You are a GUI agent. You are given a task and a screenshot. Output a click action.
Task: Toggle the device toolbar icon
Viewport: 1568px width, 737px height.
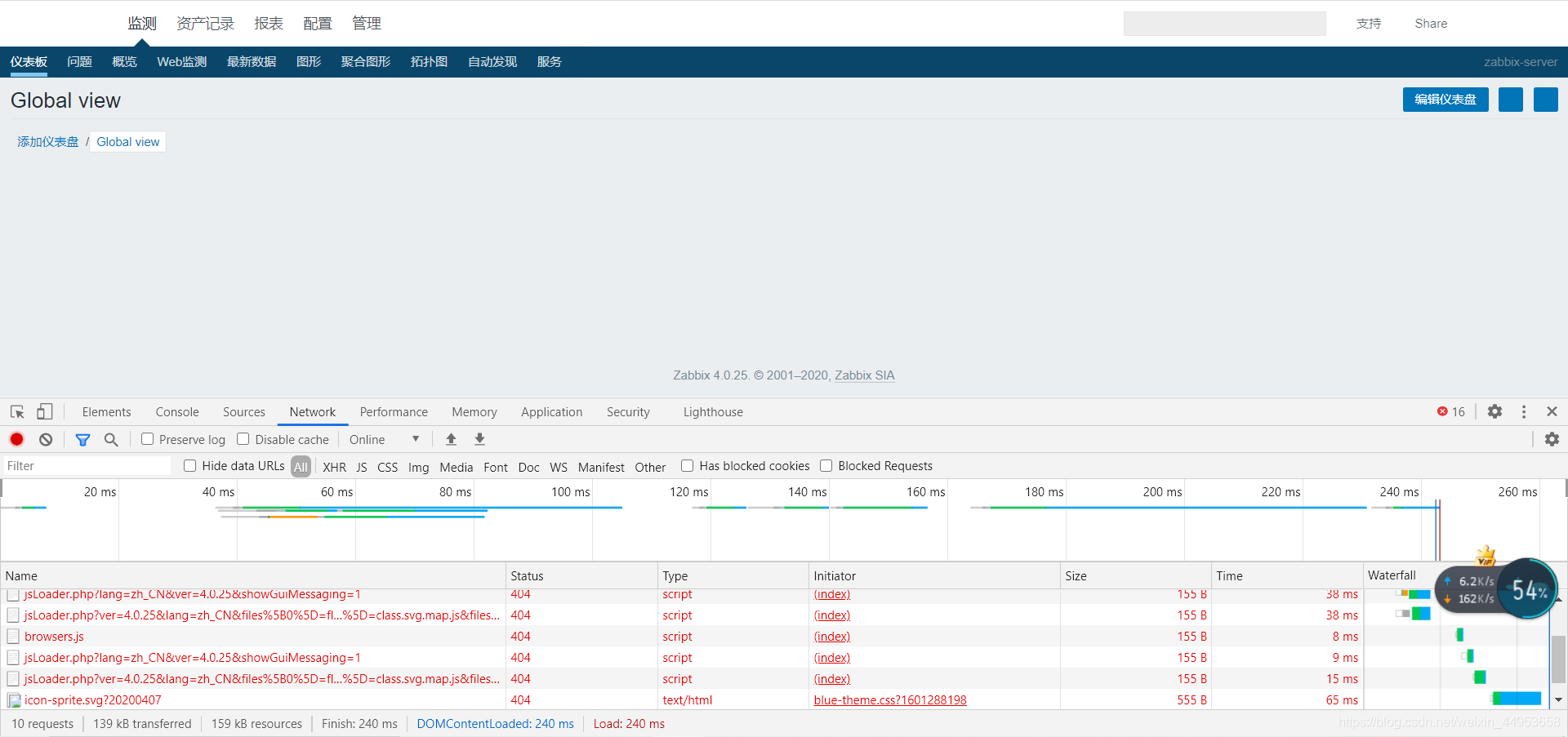pyautogui.click(x=45, y=412)
